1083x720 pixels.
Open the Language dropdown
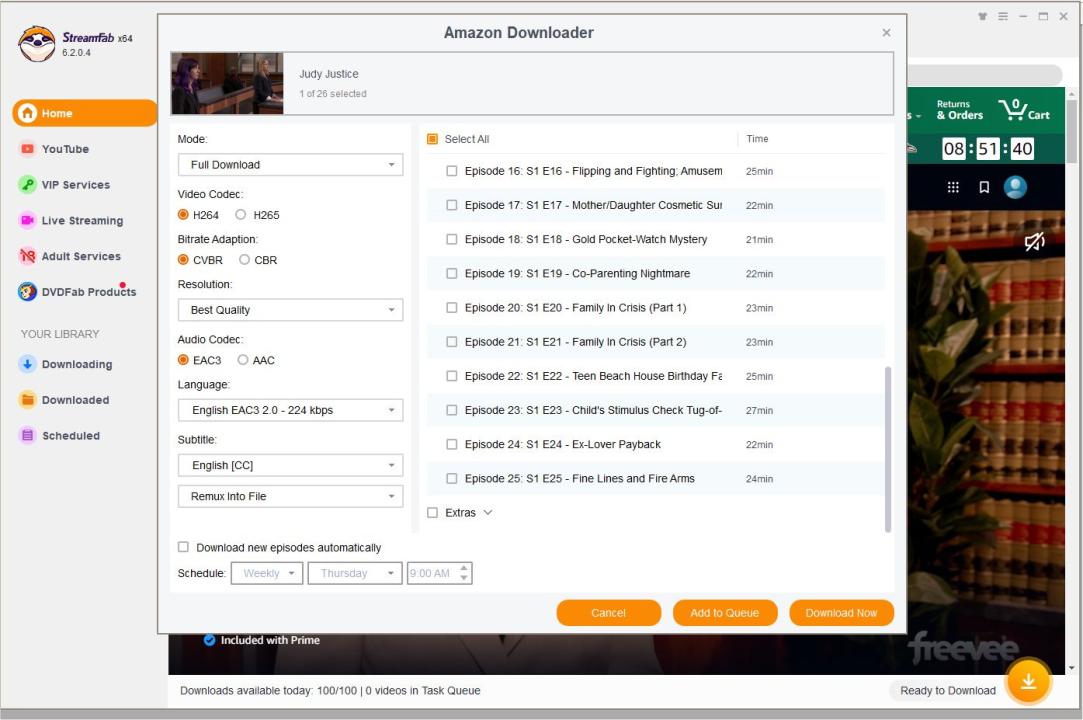(x=291, y=410)
